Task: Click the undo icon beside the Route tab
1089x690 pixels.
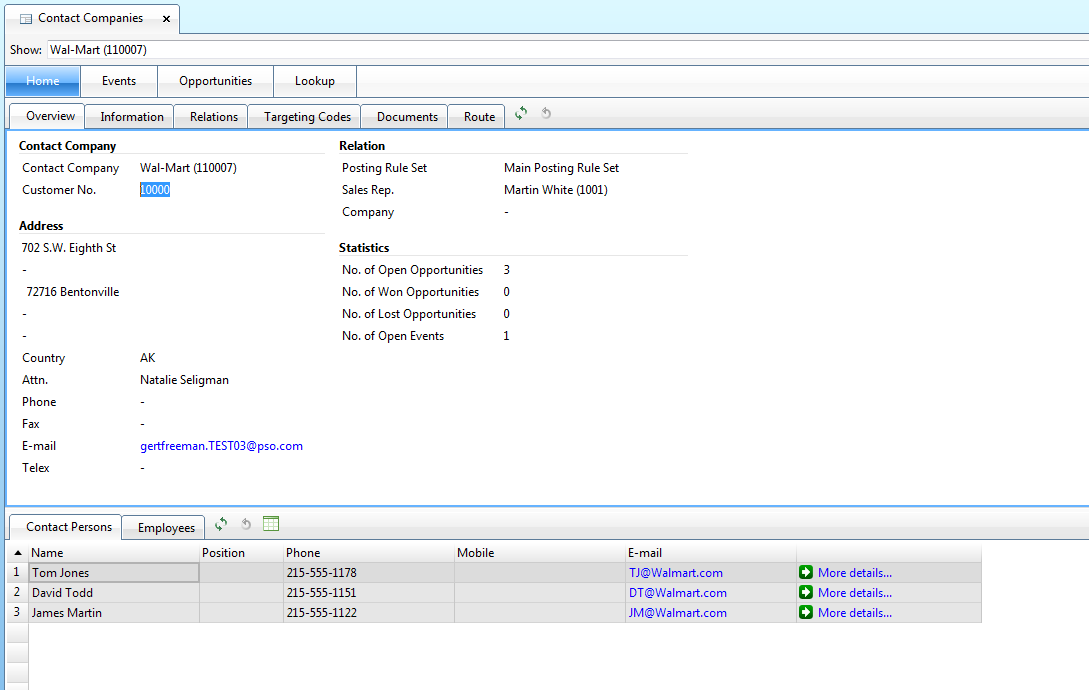Action: click(546, 114)
